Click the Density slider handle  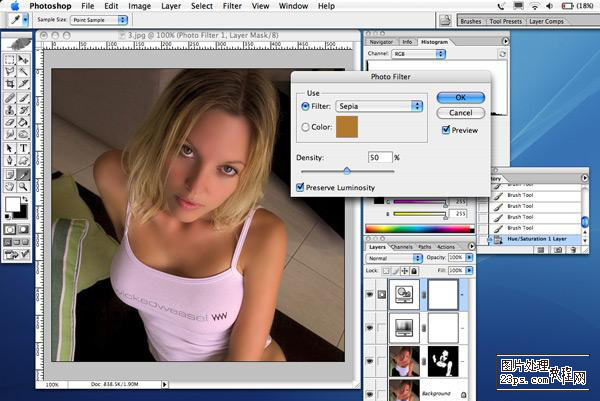click(347, 171)
